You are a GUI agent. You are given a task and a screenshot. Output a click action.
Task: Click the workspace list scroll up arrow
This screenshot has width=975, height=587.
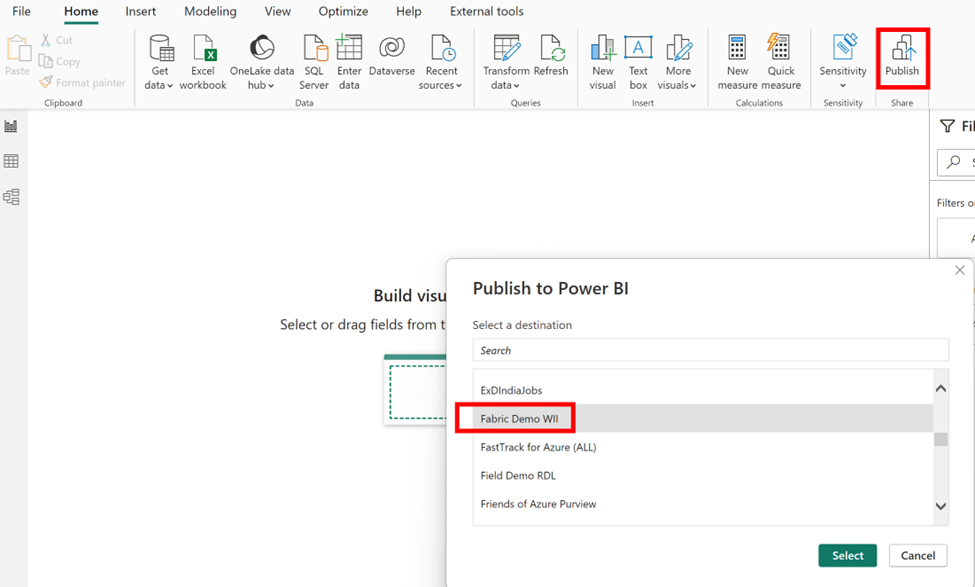coord(941,389)
